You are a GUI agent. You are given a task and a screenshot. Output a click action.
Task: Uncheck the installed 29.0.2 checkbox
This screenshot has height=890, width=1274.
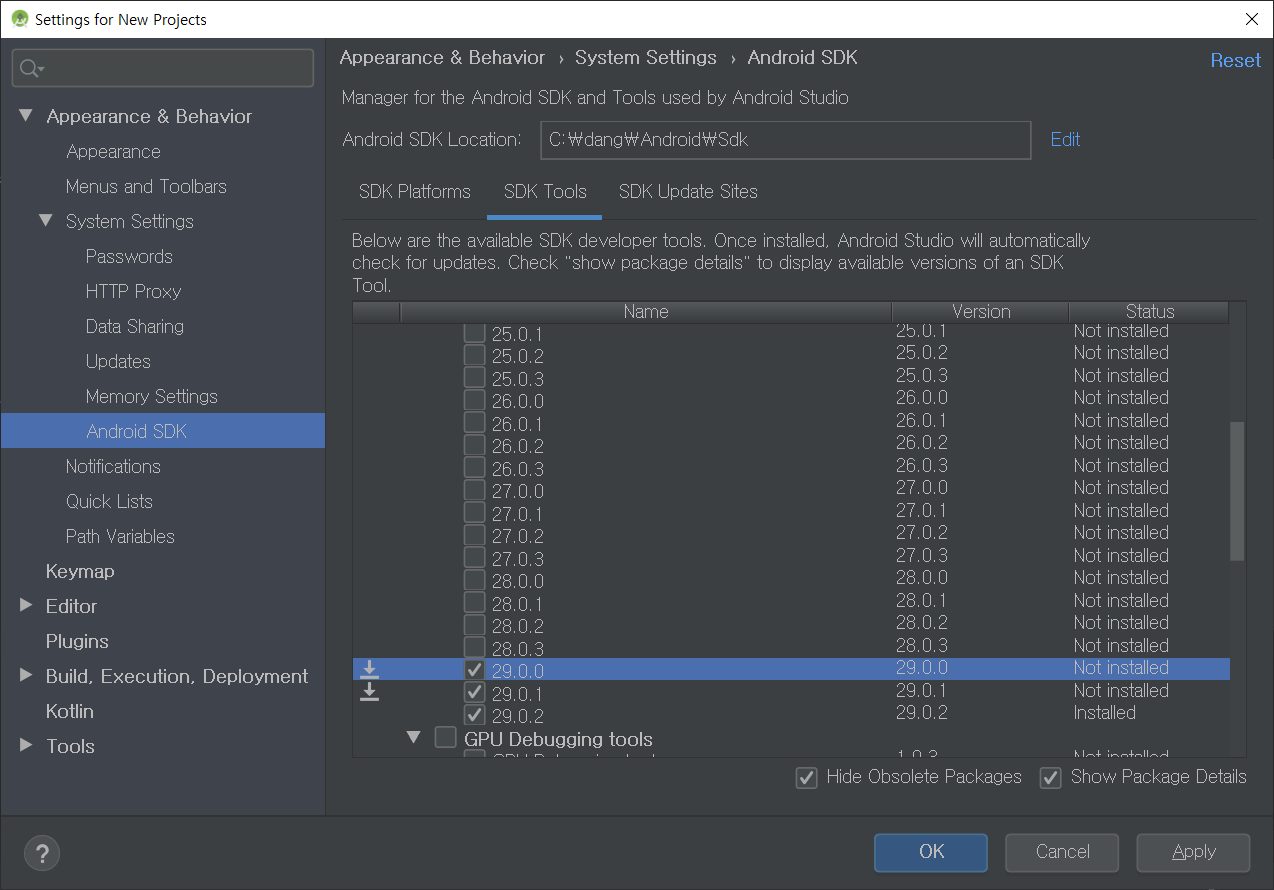(475, 715)
